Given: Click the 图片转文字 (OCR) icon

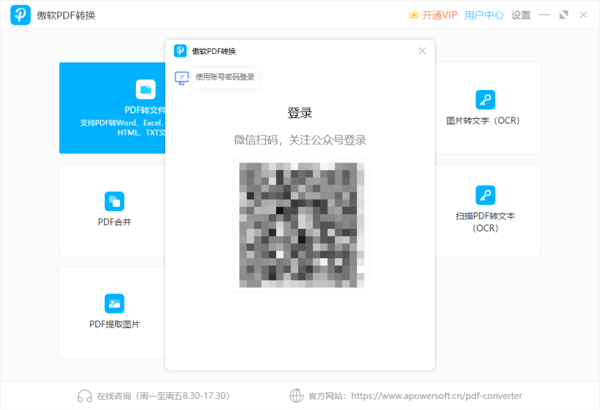Looking at the screenshot, I should coord(485,99).
